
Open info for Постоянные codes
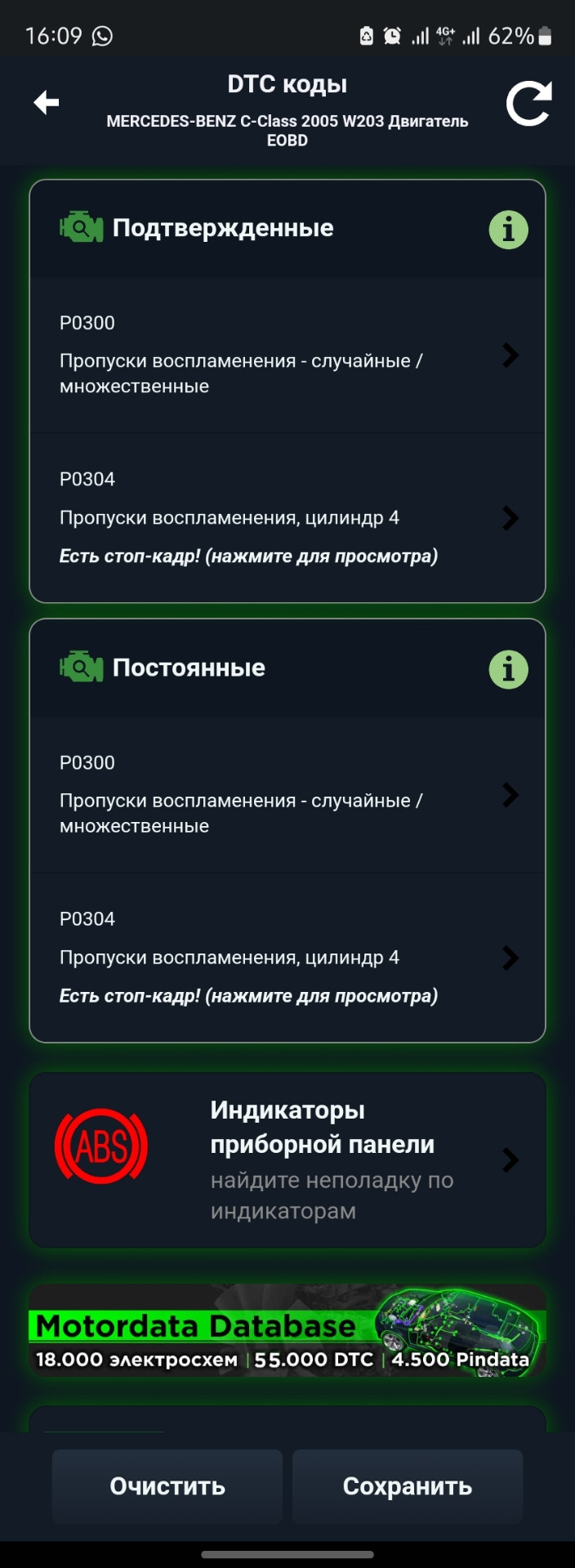507,669
